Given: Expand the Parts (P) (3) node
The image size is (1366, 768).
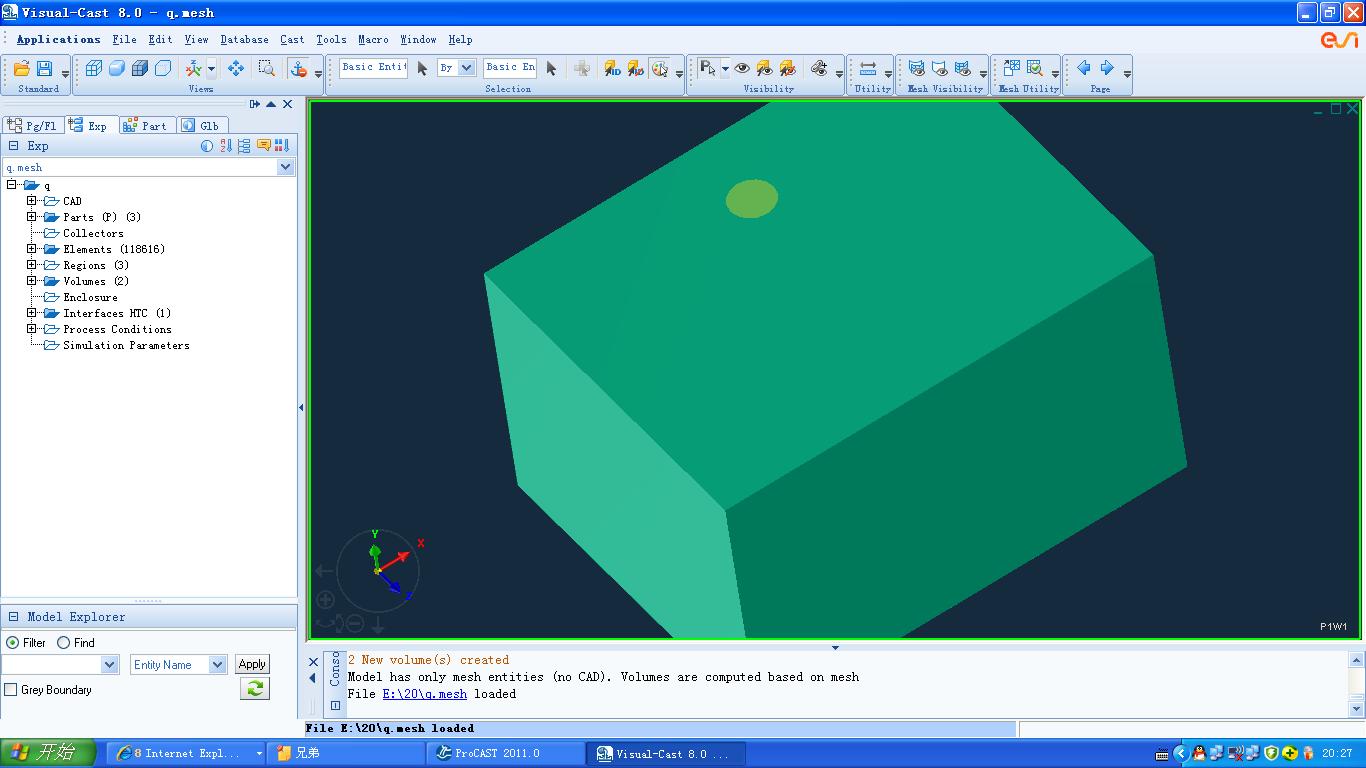Looking at the screenshot, I should point(32,217).
